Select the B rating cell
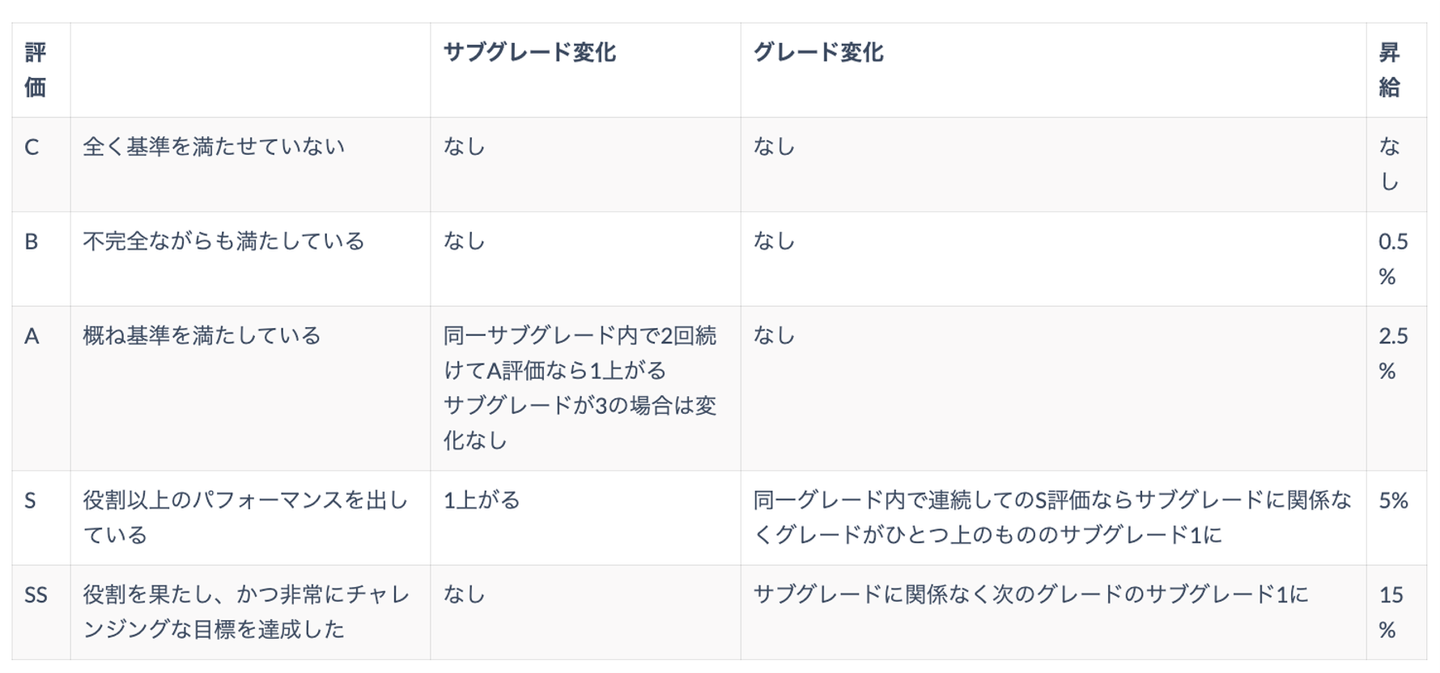 pos(32,241)
